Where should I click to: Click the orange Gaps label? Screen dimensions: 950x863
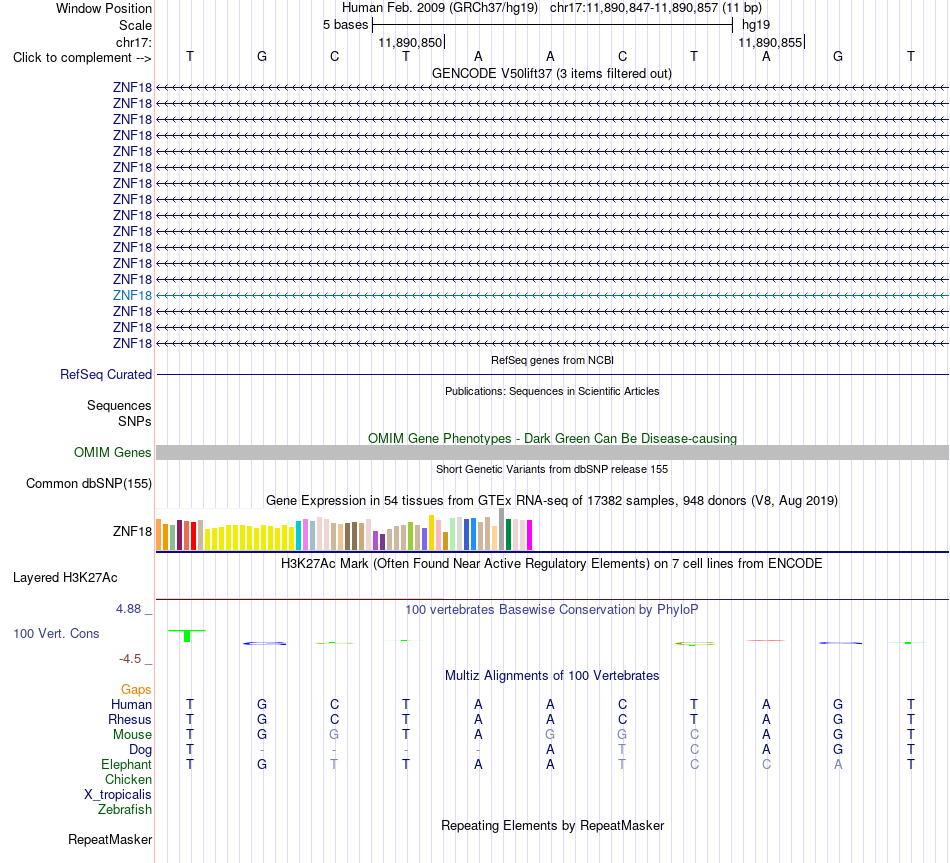[136, 690]
